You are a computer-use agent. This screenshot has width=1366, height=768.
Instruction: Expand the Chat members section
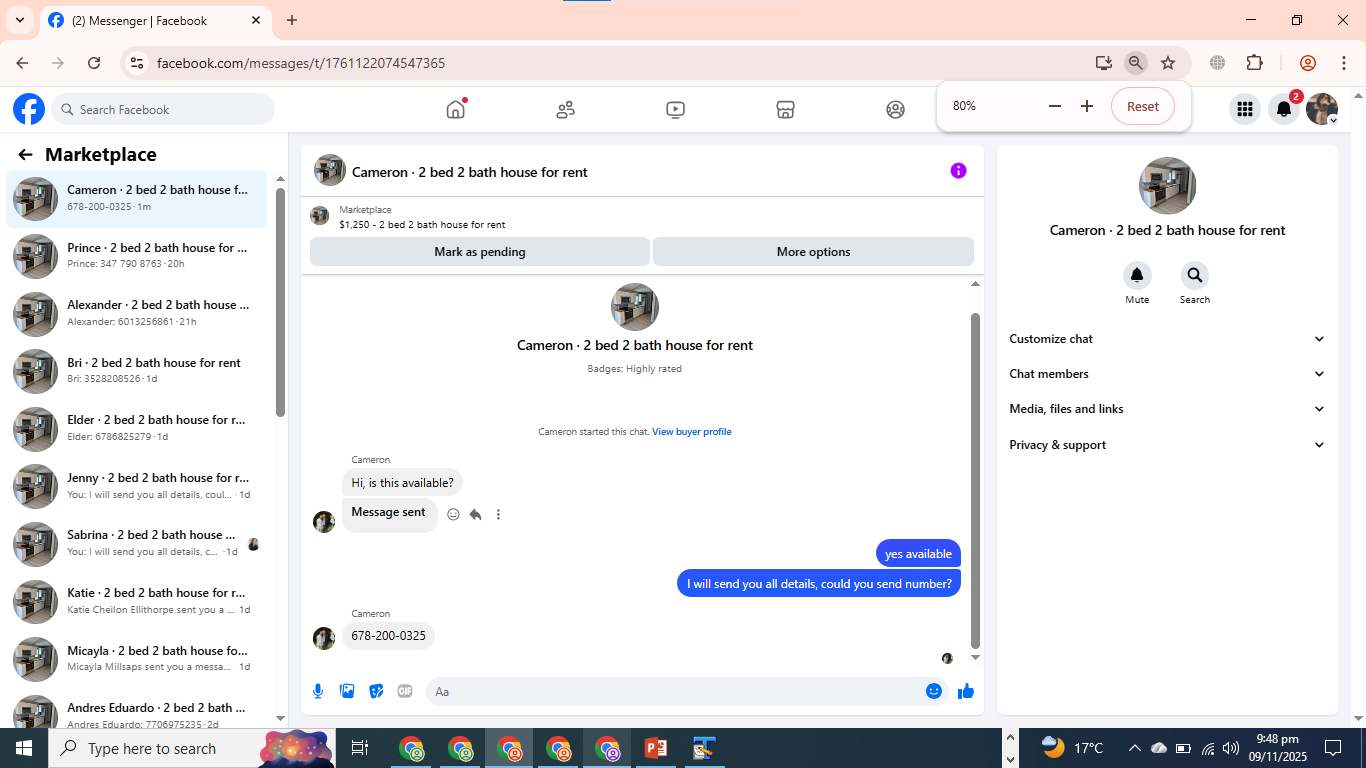(x=1167, y=374)
